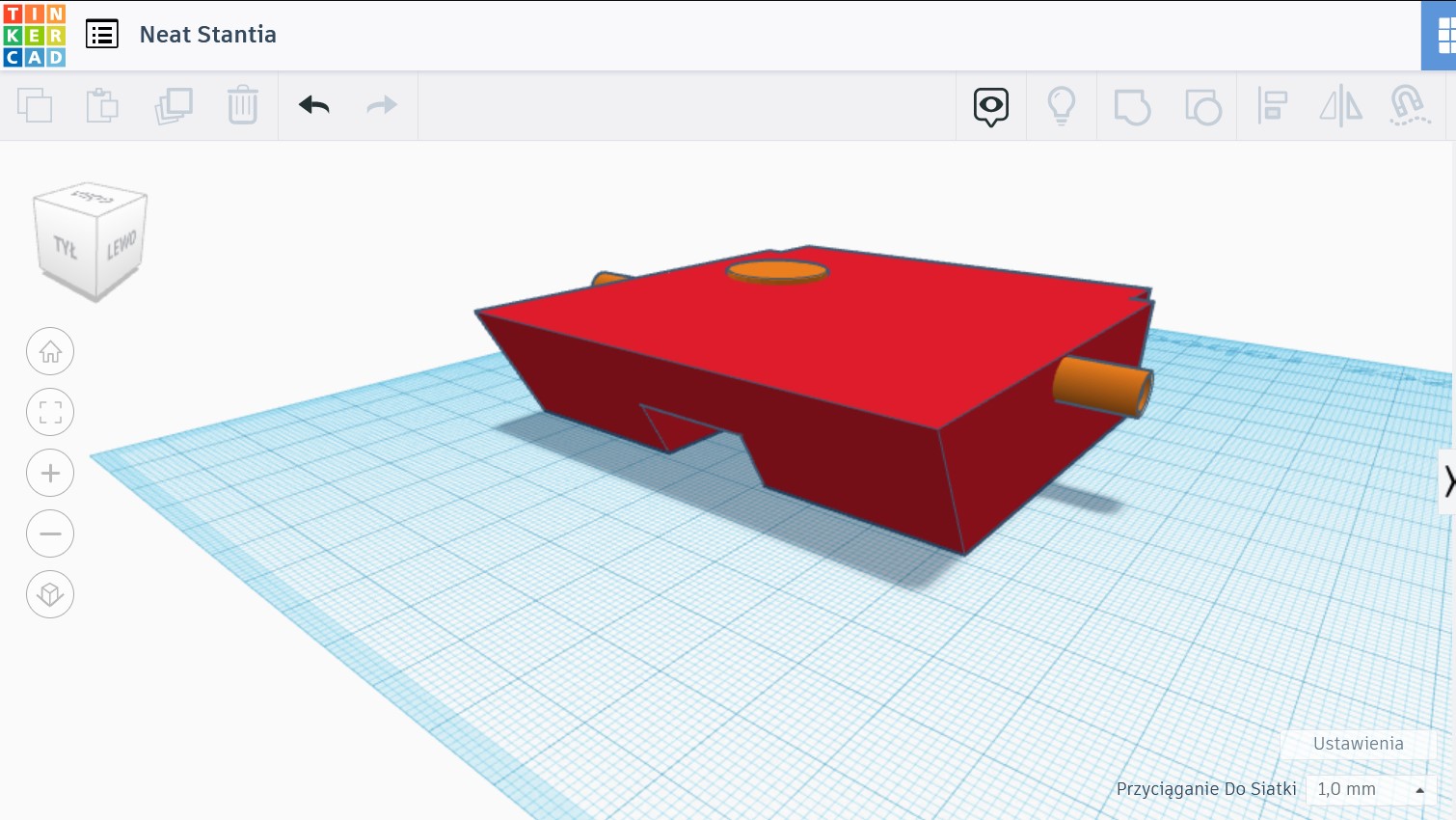Toggle the Notes visibility tool
This screenshot has height=820, width=1456.
point(991,106)
